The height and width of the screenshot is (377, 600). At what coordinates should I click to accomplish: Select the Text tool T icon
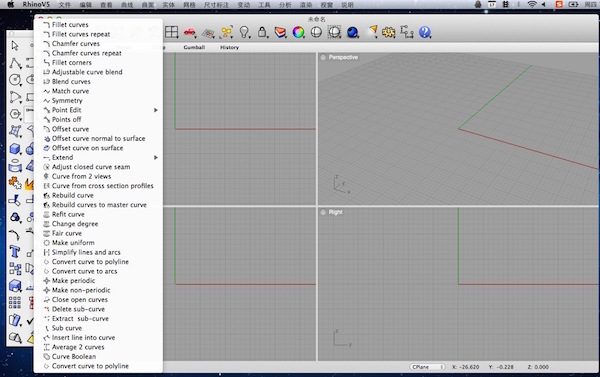pyautogui.click(x=15, y=252)
